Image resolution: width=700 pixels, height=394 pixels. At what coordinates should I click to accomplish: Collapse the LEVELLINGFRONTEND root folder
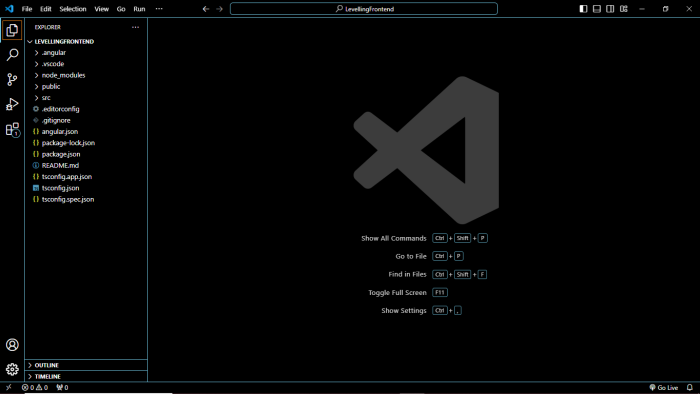point(86,41)
